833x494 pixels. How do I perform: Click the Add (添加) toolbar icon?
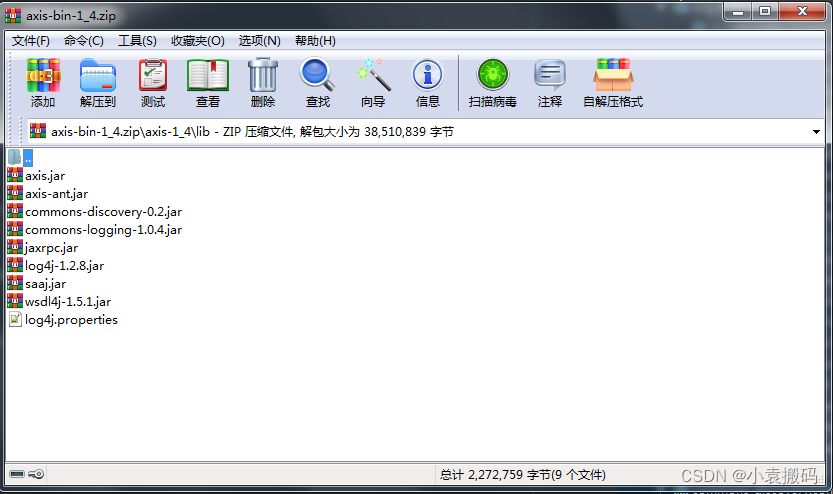pyautogui.click(x=43, y=76)
